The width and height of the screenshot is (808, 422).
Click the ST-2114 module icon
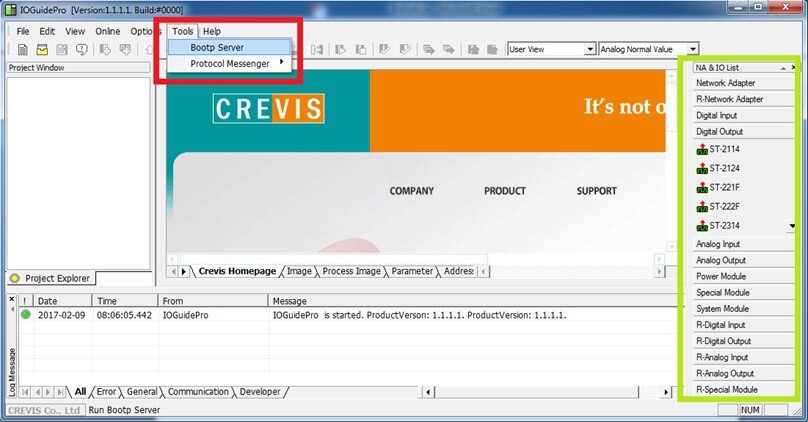pos(702,150)
